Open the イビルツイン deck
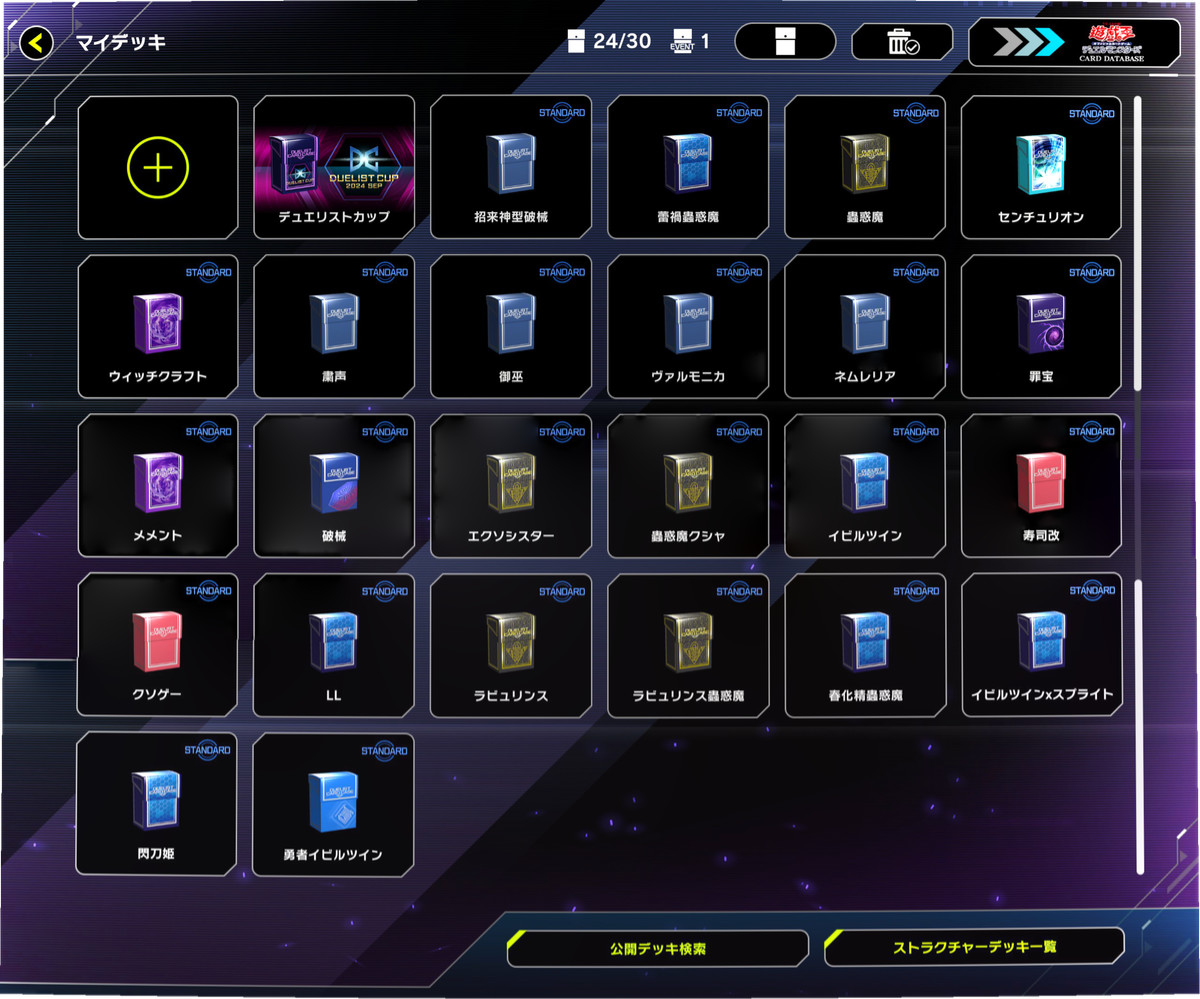The height and width of the screenshot is (999, 1200). click(865, 486)
